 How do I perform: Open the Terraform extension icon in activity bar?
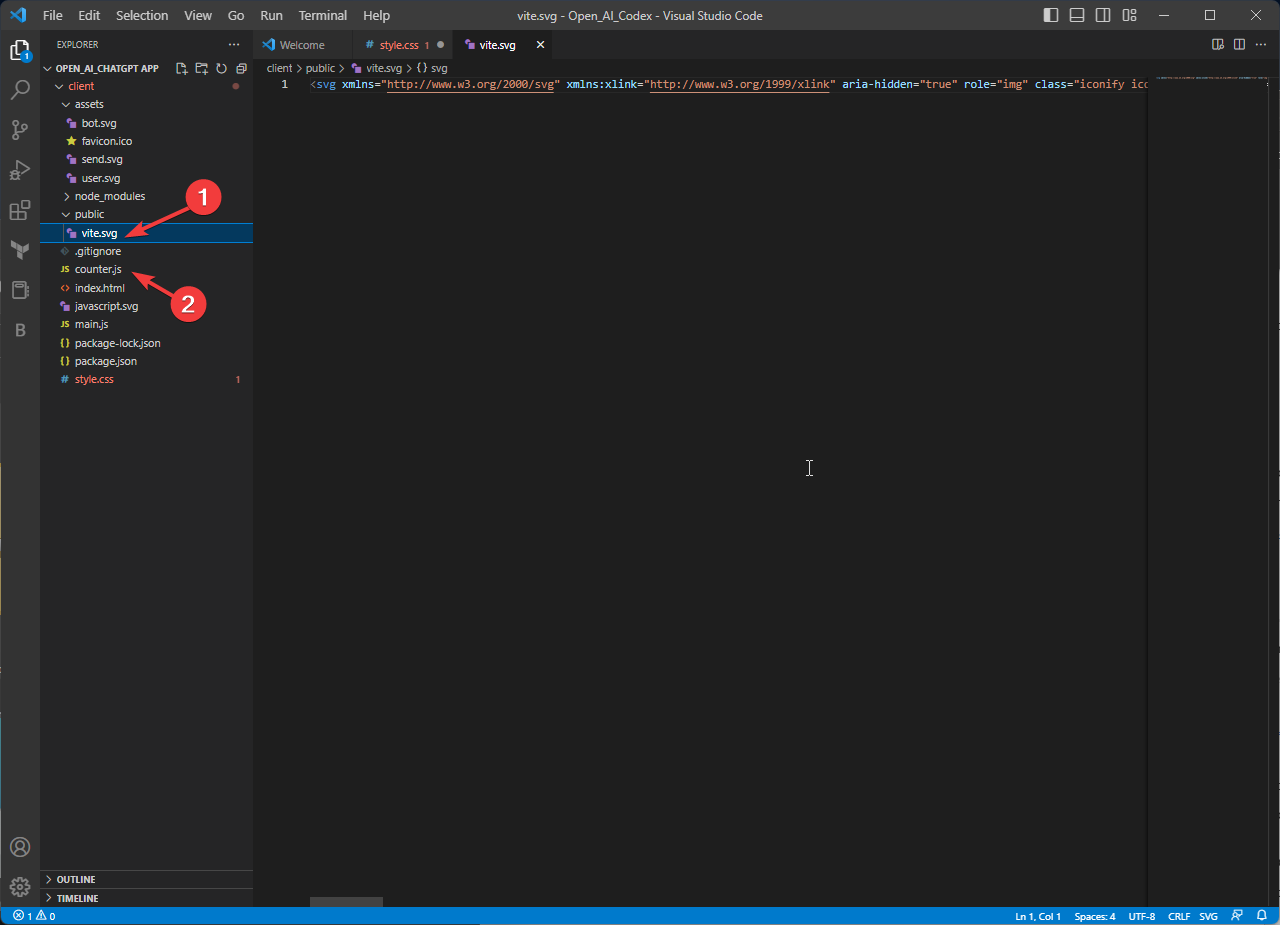click(x=20, y=250)
